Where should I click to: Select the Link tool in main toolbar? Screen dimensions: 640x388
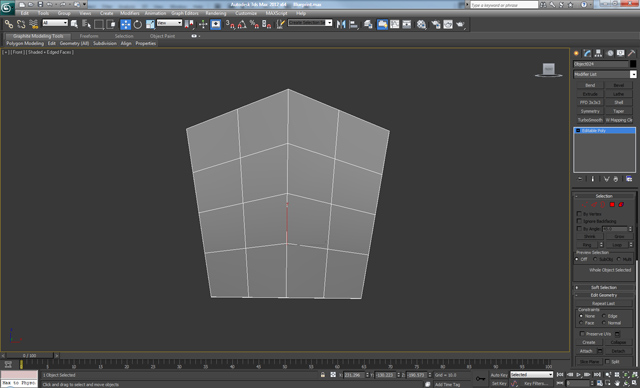pyautogui.click(x=8, y=24)
